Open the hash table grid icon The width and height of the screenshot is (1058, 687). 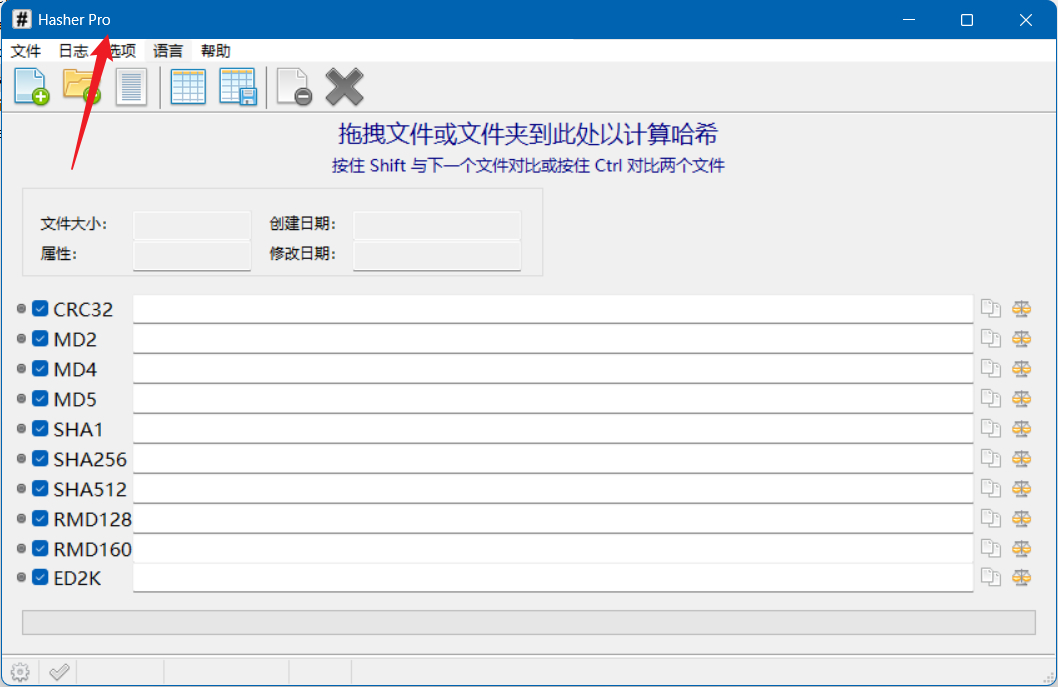click(x=188, y=86)
